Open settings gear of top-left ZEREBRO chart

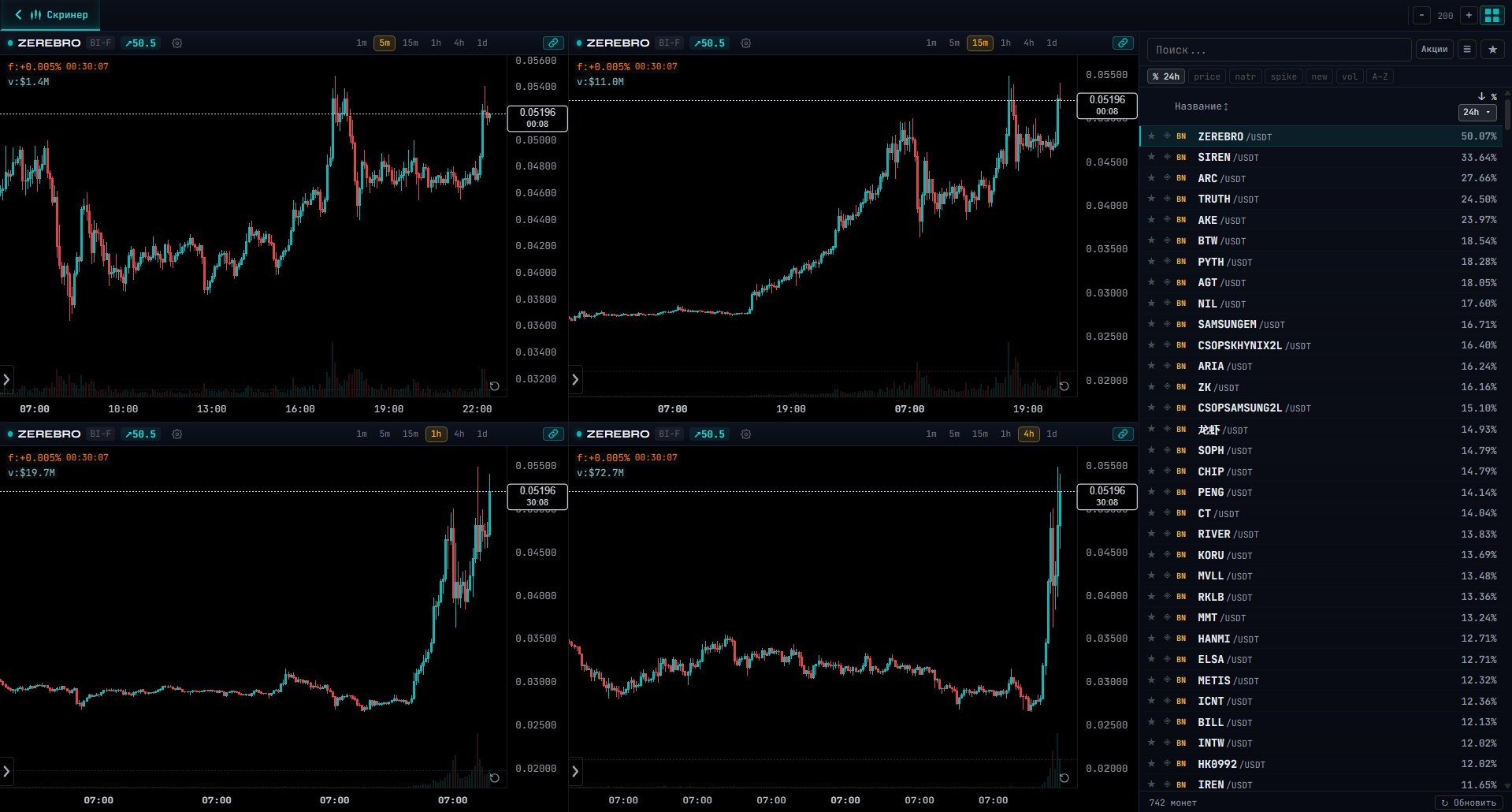pyautogui.click(x=177, y=43)
